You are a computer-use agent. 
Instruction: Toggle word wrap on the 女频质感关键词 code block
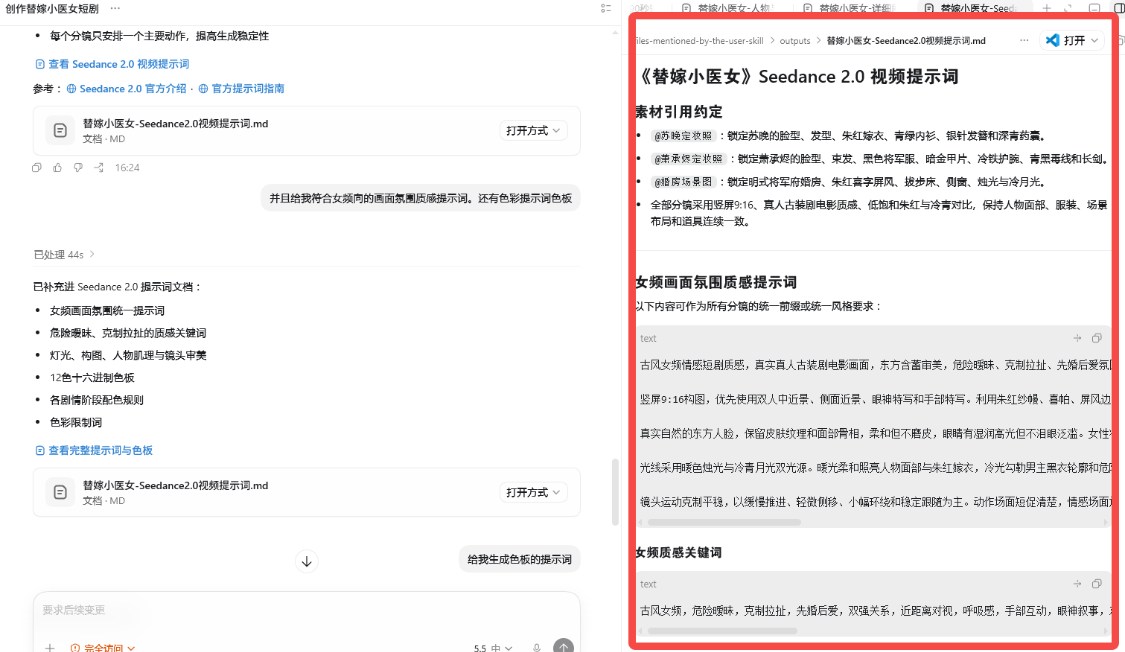coord(1077,584)
